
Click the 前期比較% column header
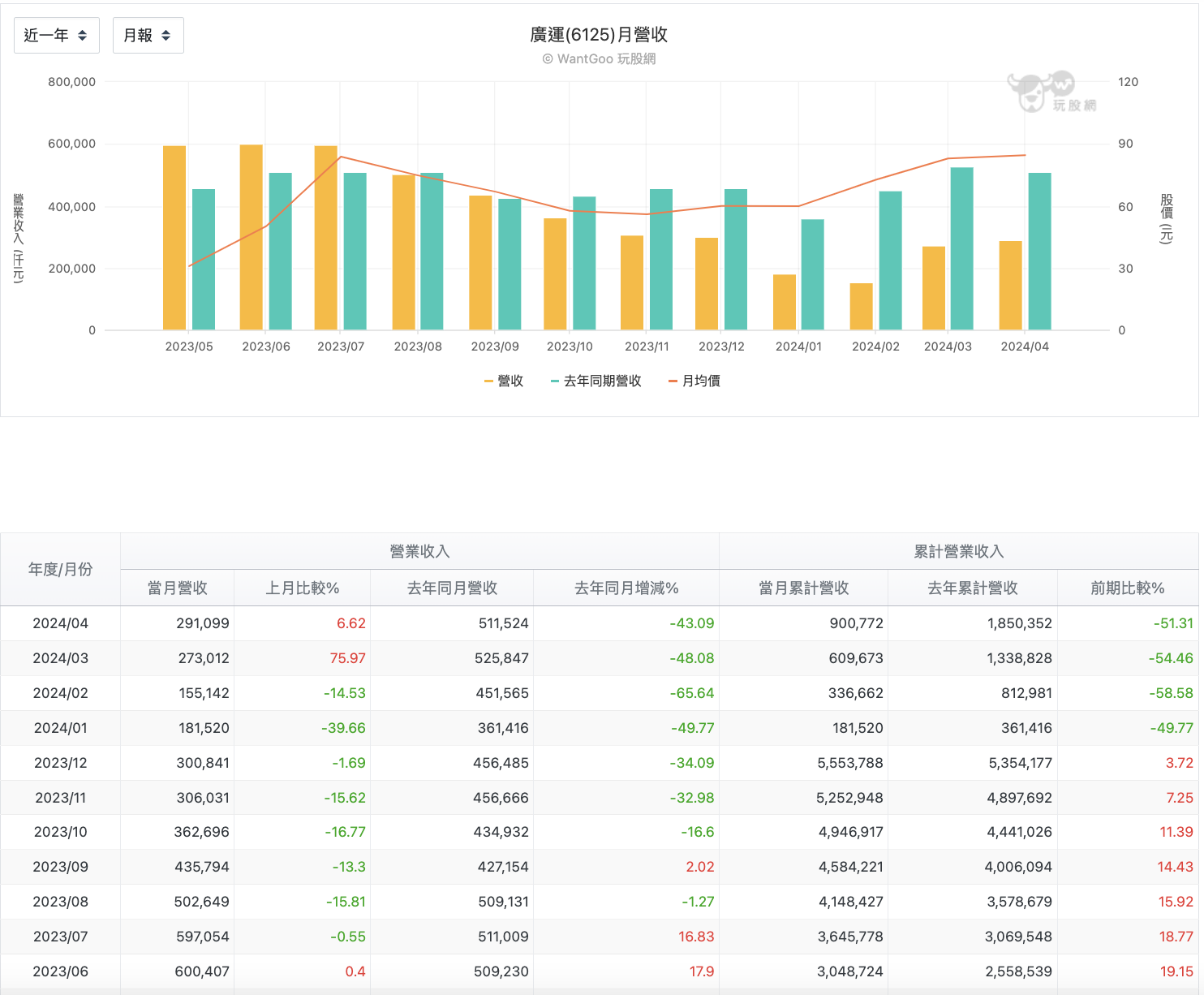coord(1128,588)
